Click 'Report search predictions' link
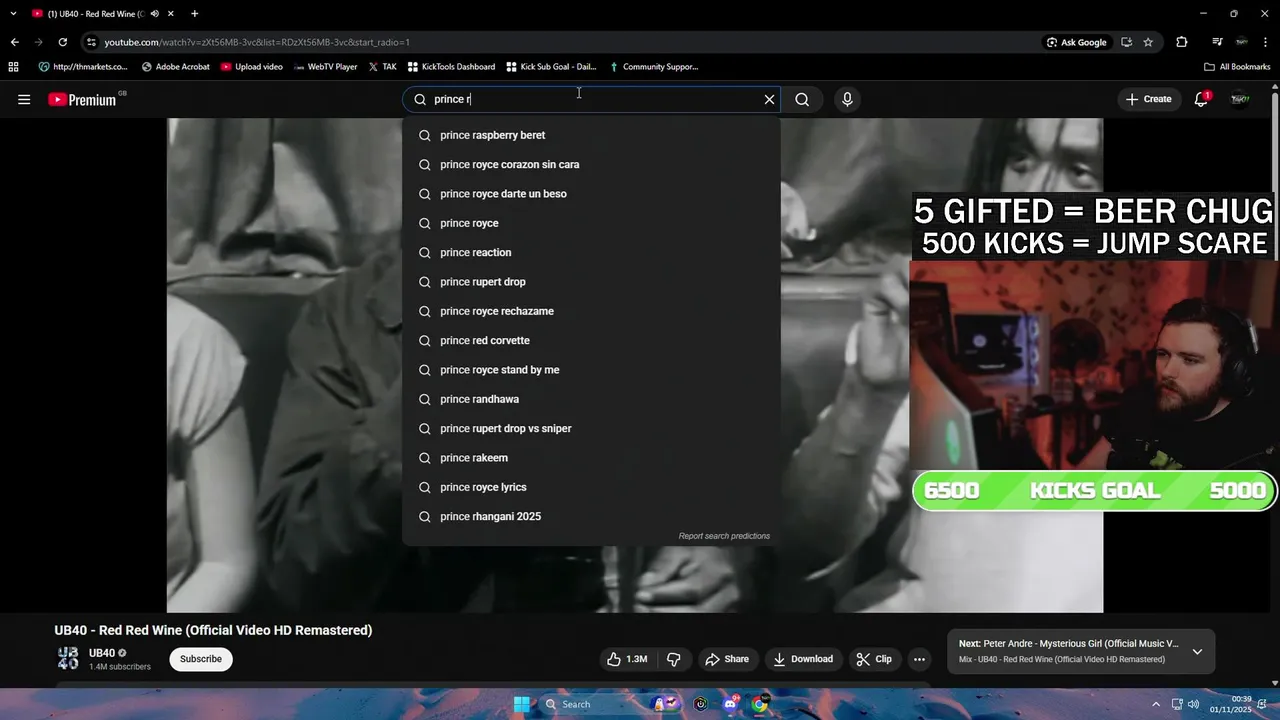The image size is (1280, 720). point(724,536)
